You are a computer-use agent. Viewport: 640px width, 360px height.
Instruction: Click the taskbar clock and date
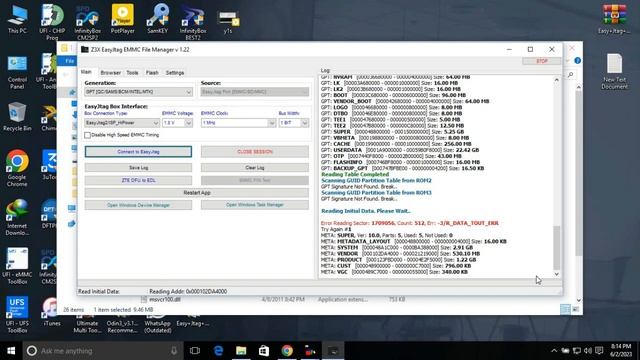(x=621, y=351)
